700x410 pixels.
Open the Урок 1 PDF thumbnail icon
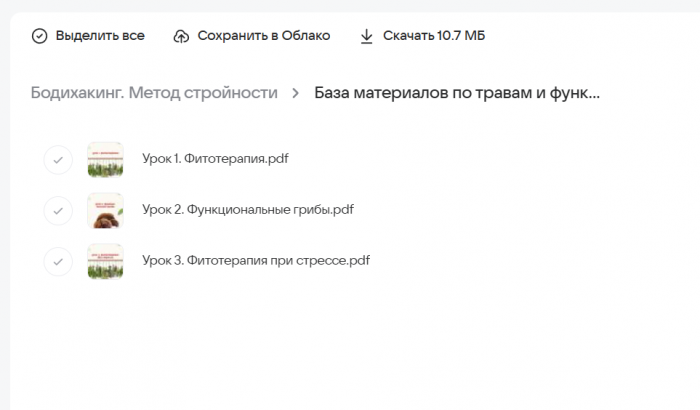106,158
